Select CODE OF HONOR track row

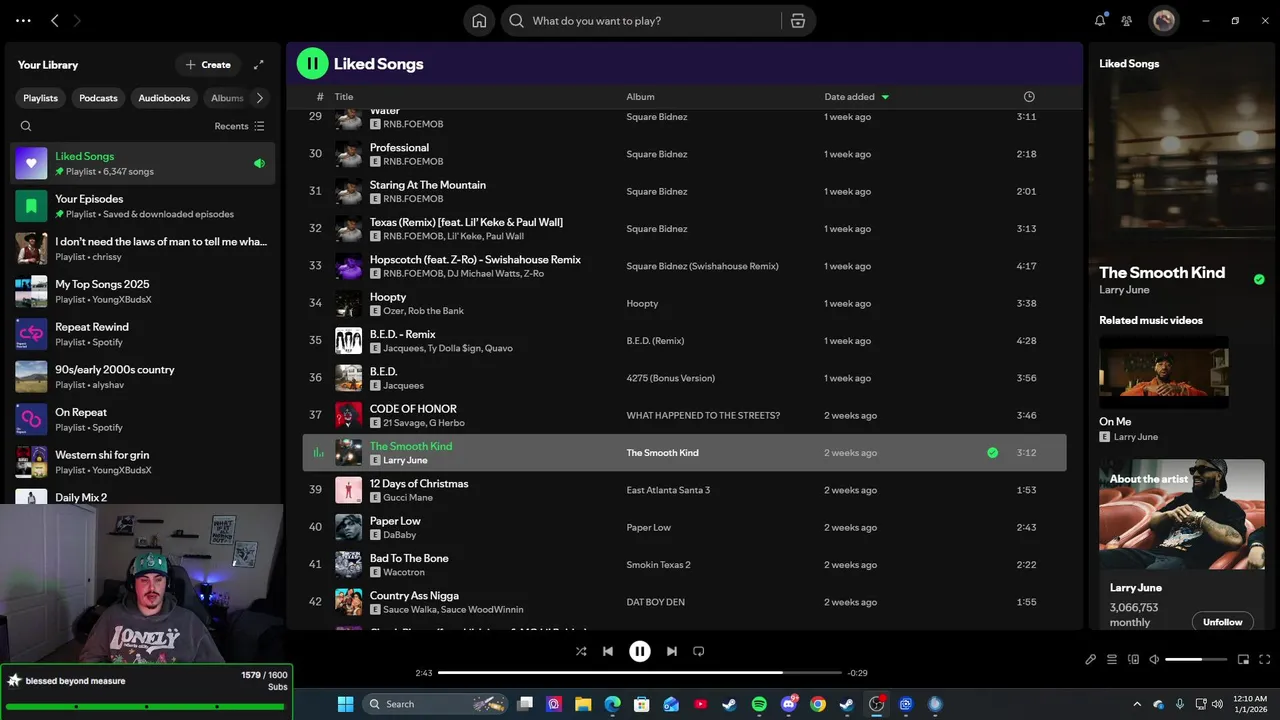point(684,415)
